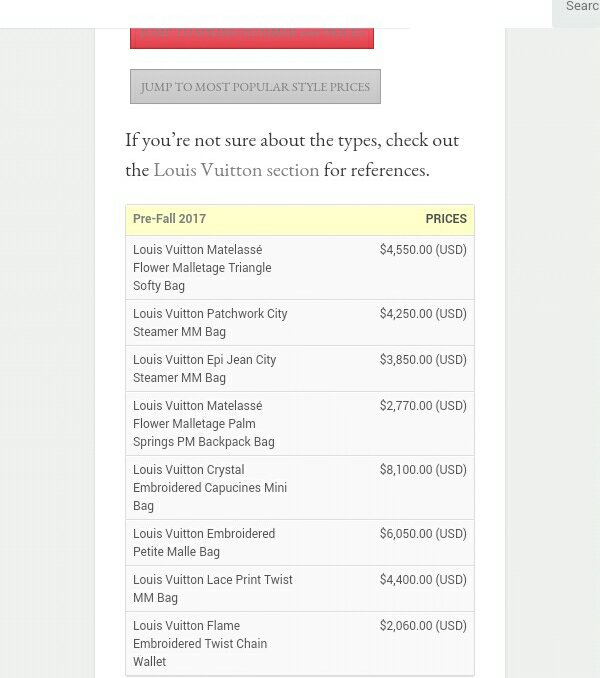
Task: Select the Flame Embroidered Twist Chain Wallet row
Action: point(300,643)
